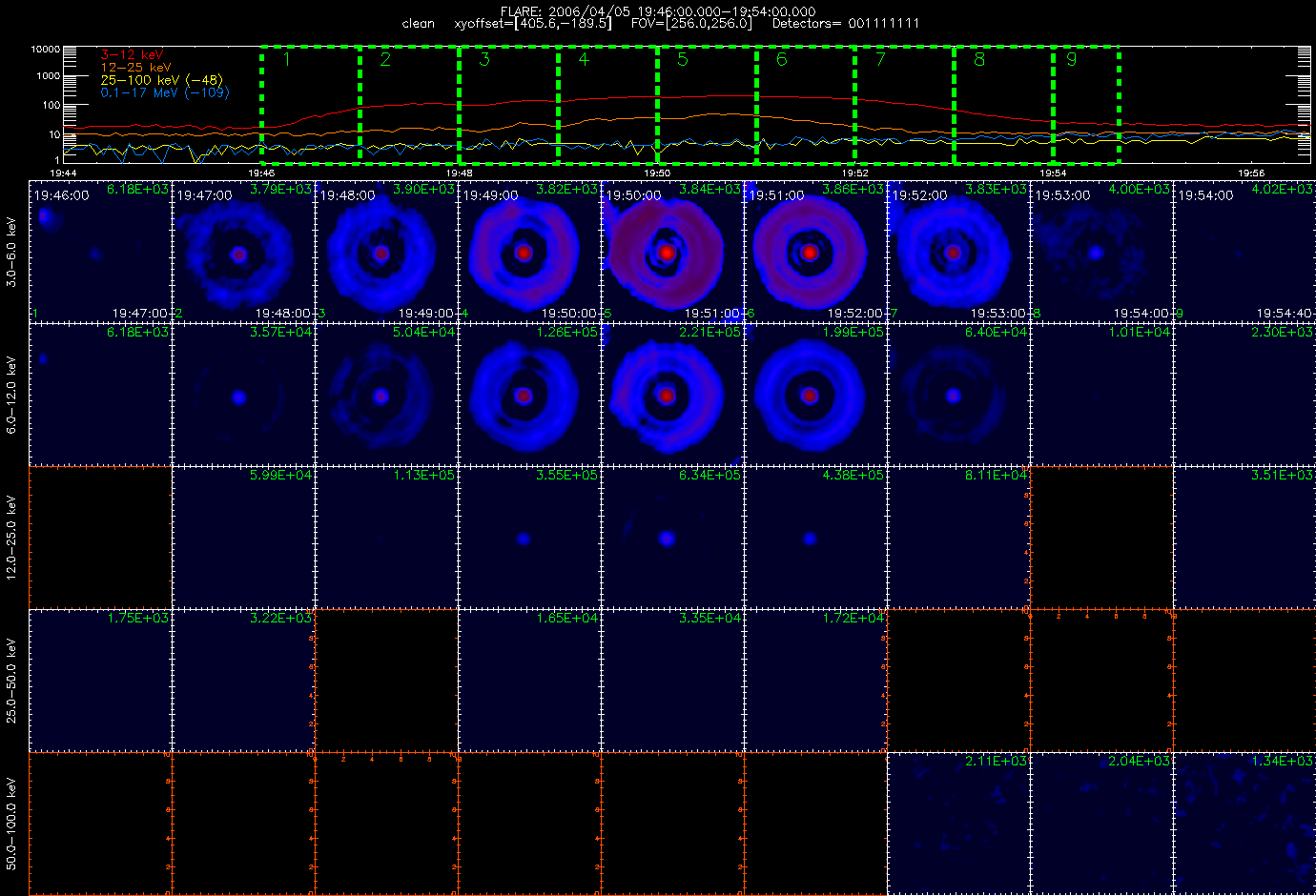The image size is (1316, 896).
Task: Click the 3.0-6.0 keV image starting 19:50:00
Action: [x=672, y=252]
